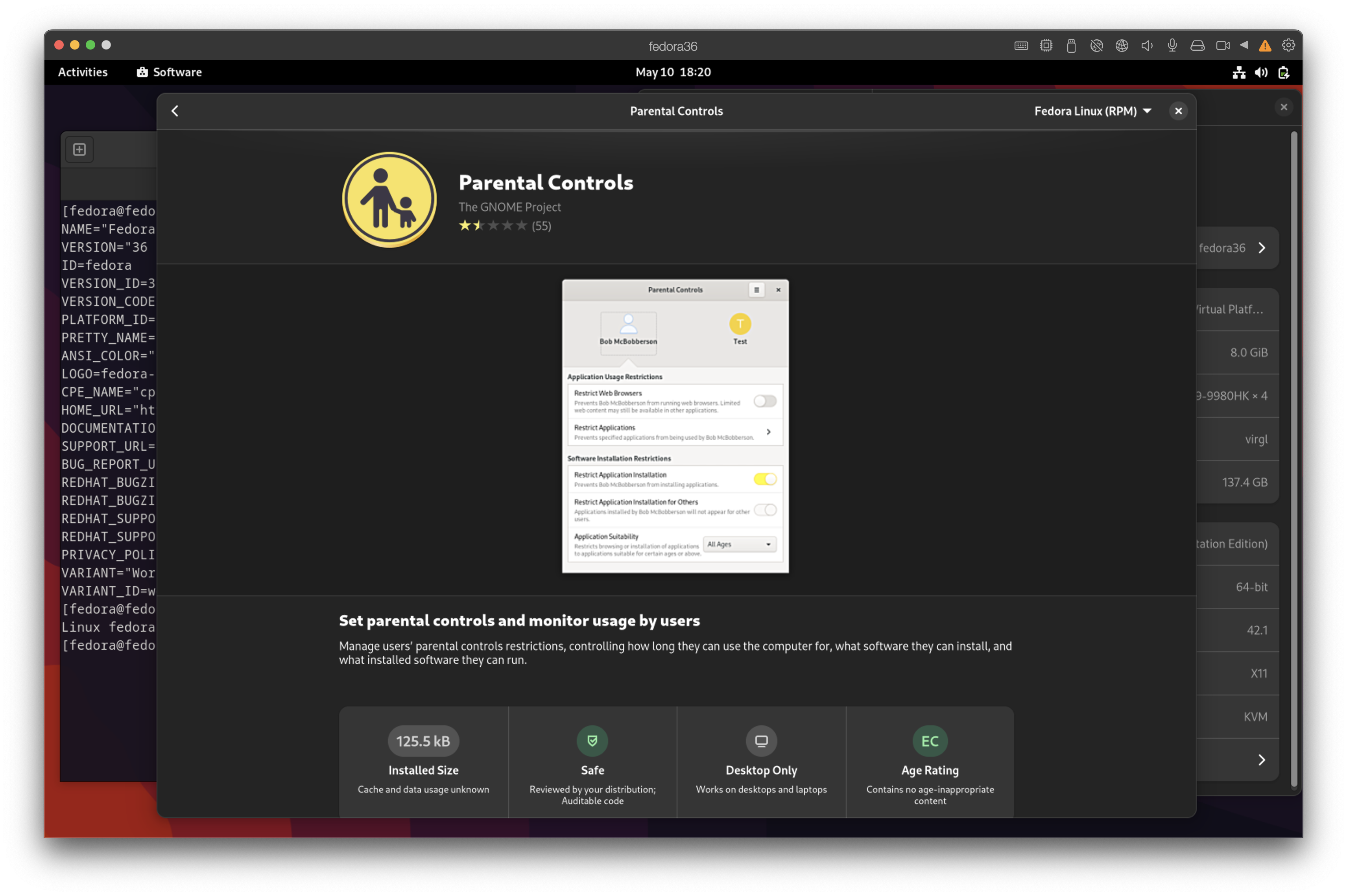The height and width of the screenshot is (896, 1347).
Task: Click the green Safe shield icon
Action: click(592, 741)
